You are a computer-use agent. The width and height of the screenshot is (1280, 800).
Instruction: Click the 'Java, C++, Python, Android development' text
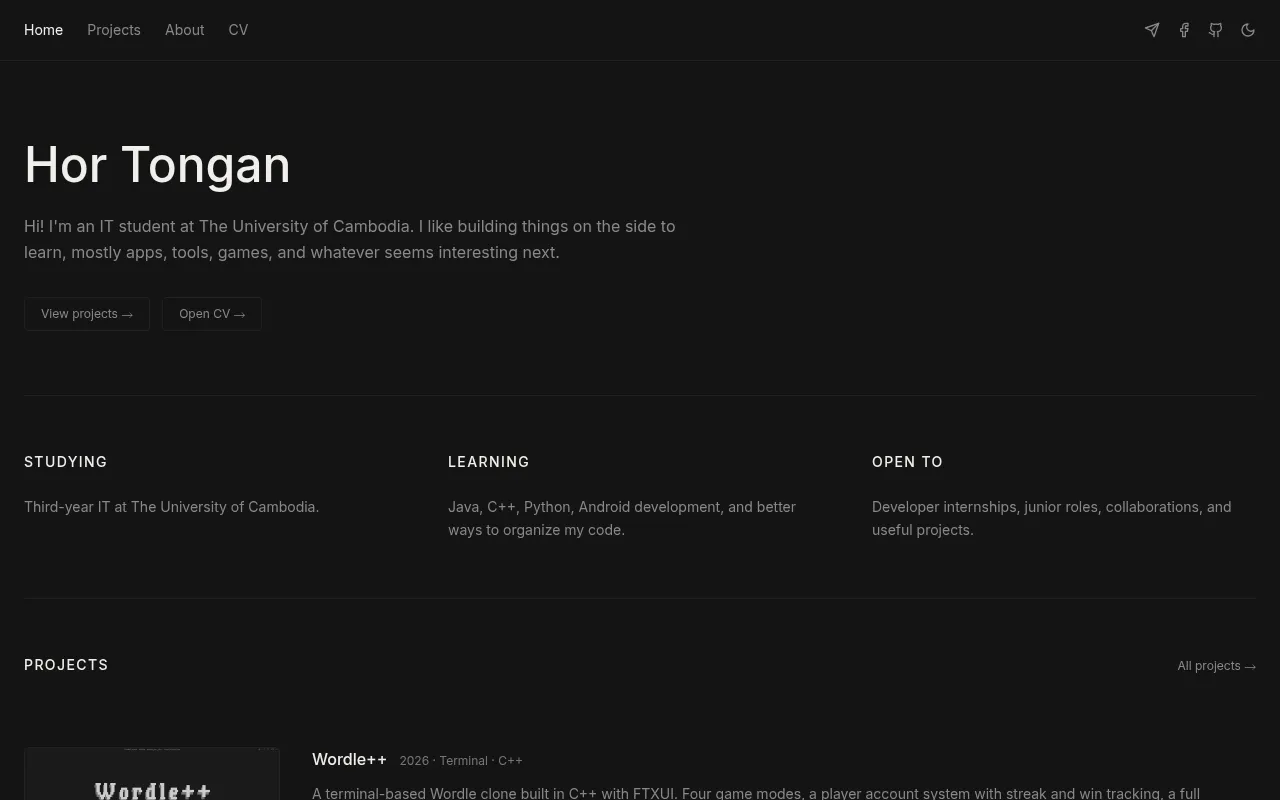point(622,518)
